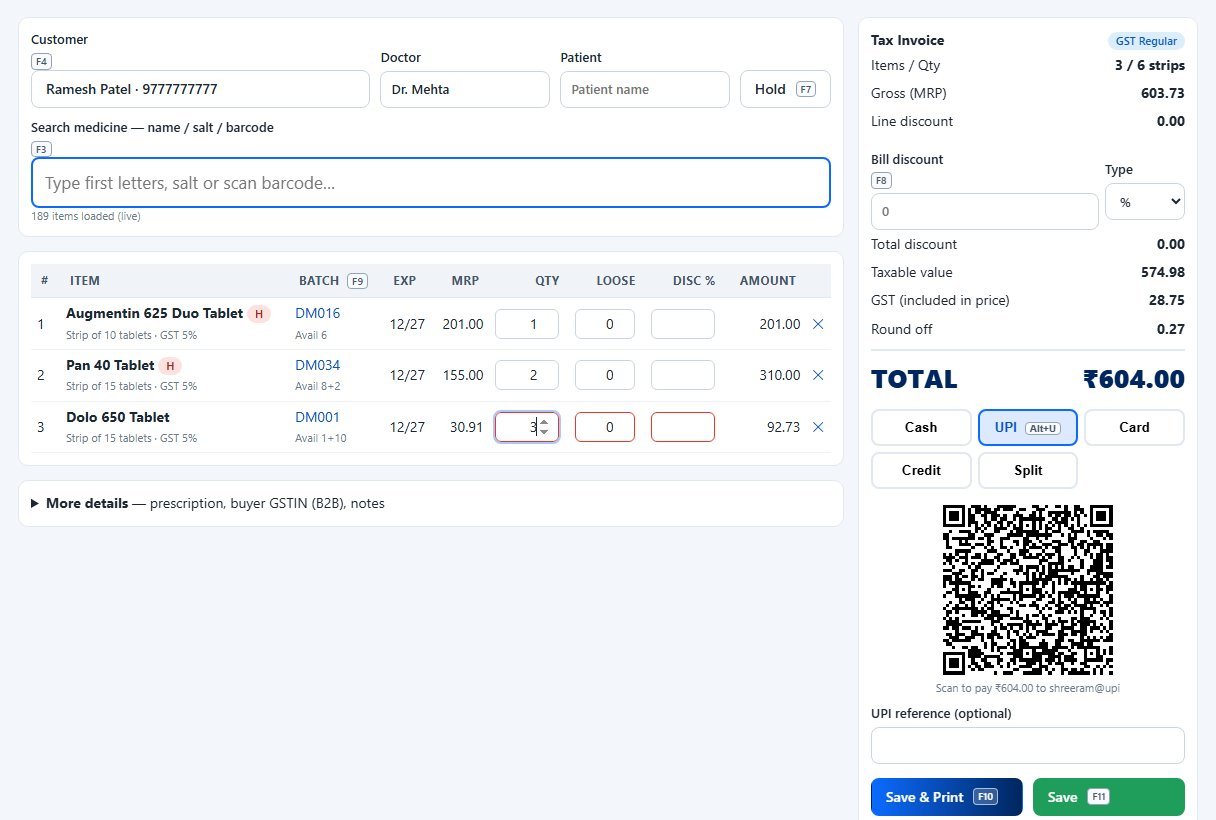
Task: Open the bill discount Type dropdown
Action: point(1145,202)
